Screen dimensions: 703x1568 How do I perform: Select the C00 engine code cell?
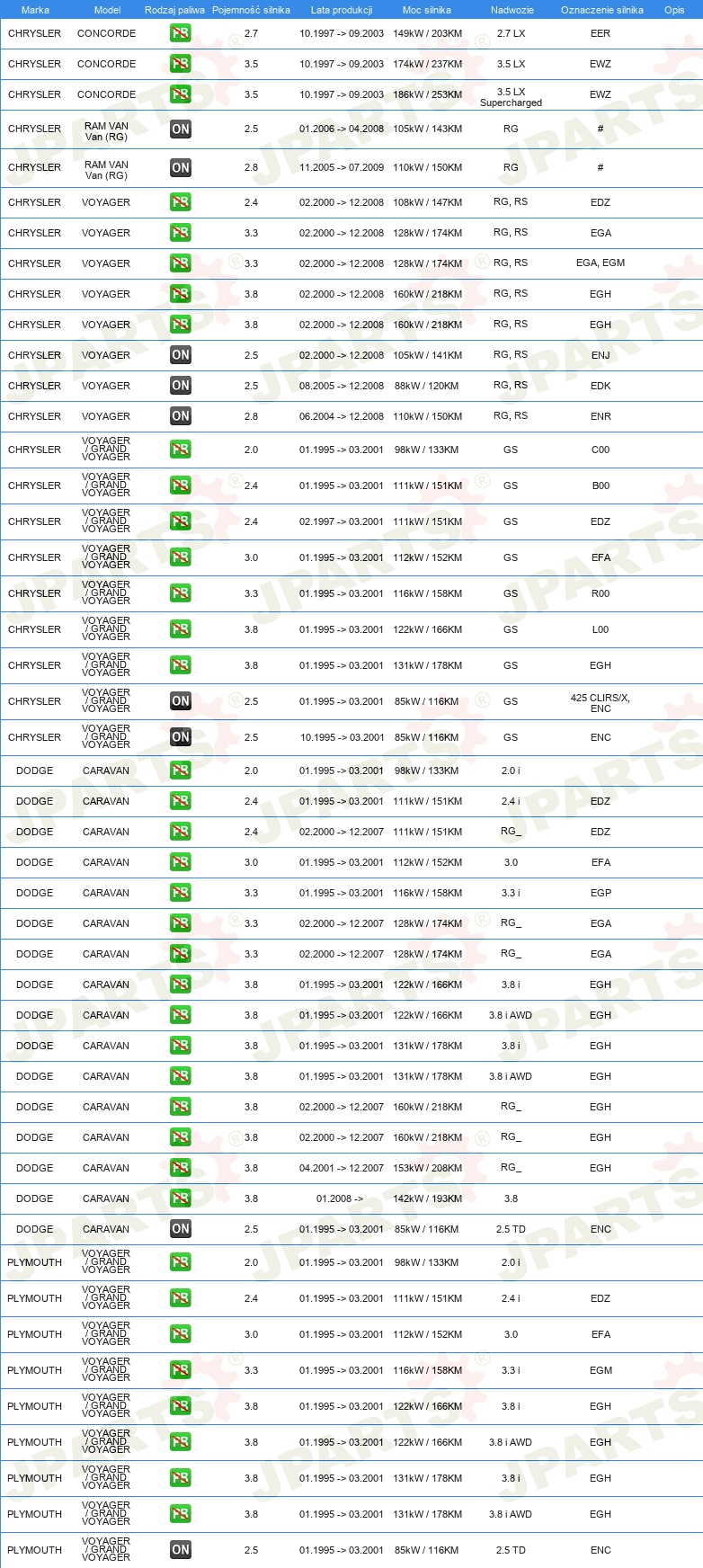(x=601, y=450)
